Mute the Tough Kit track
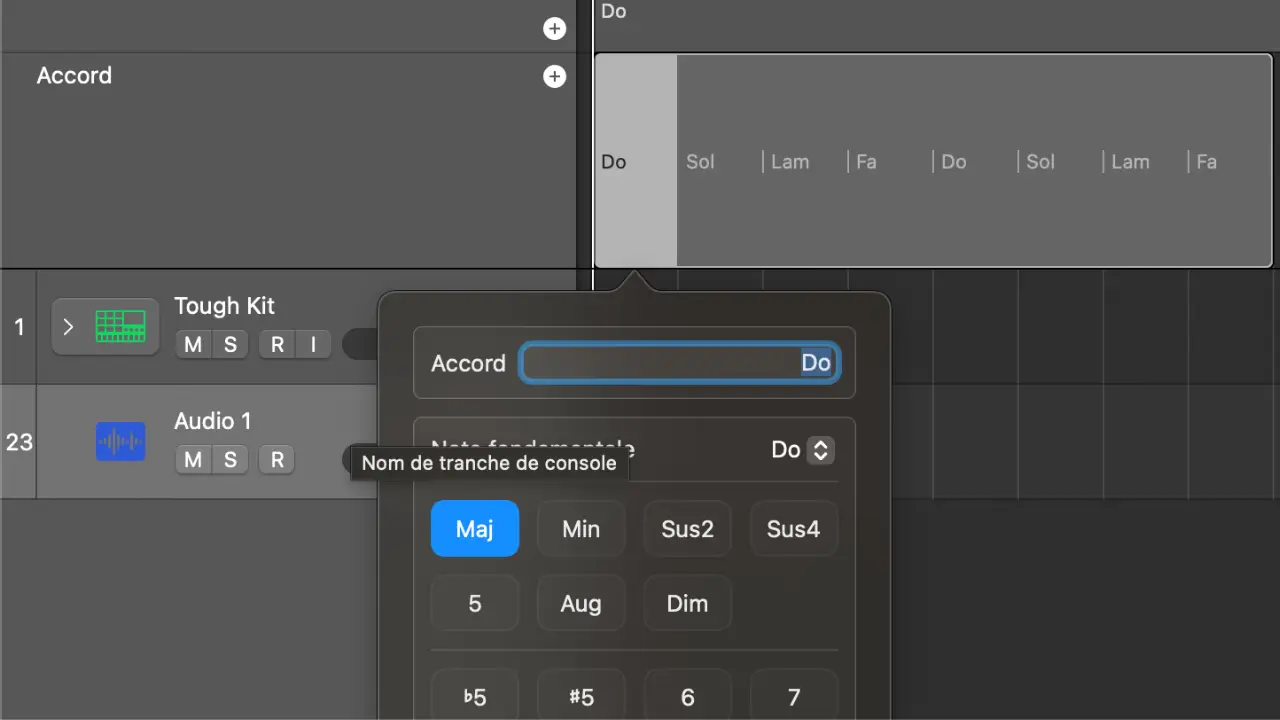 (x=193, y=345)
